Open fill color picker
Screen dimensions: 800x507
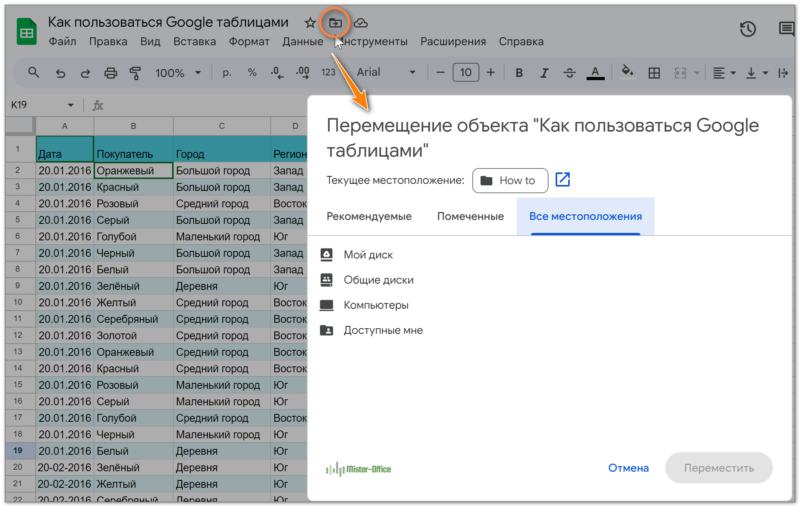pos(628,72)
